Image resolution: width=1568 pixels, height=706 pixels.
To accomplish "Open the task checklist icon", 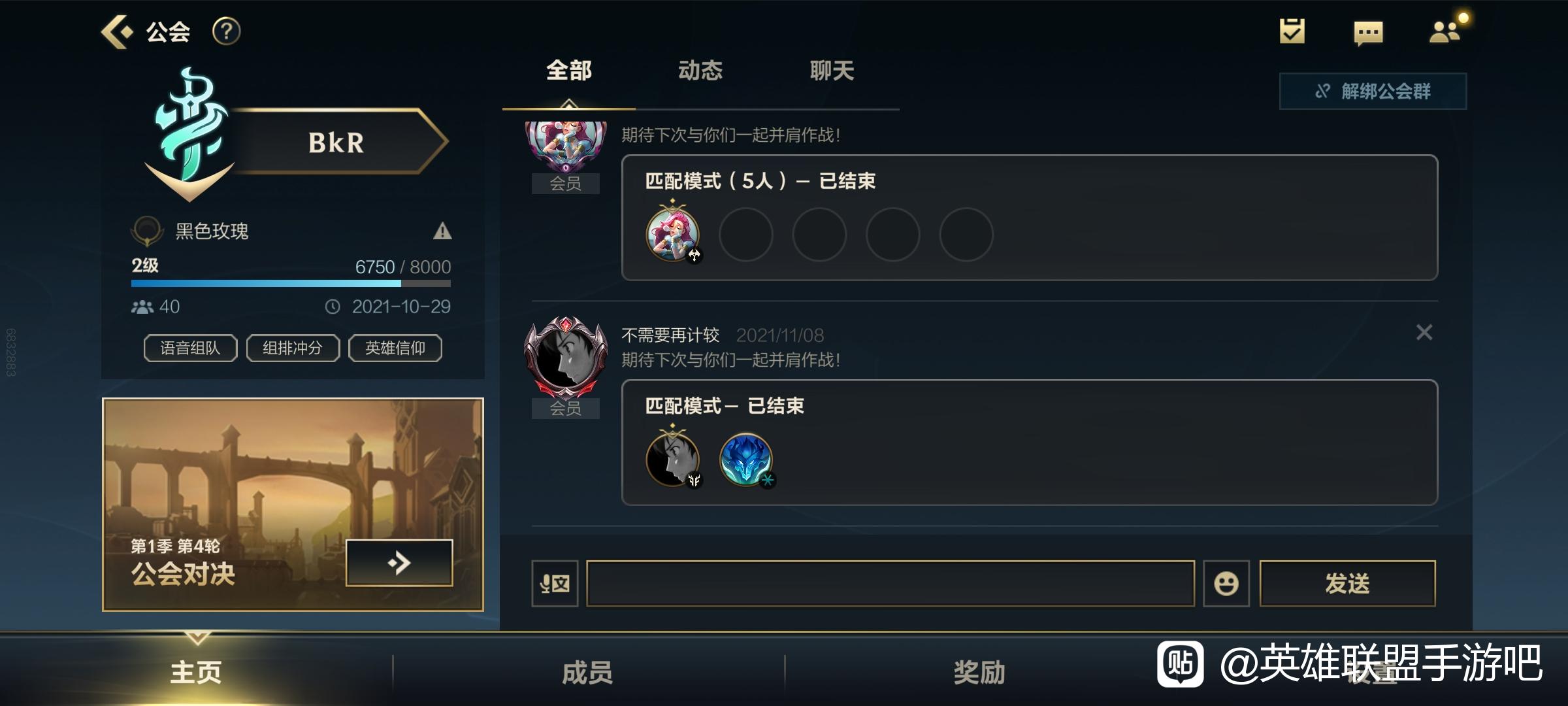I will pyautogui.click(x=1292, y=31).
